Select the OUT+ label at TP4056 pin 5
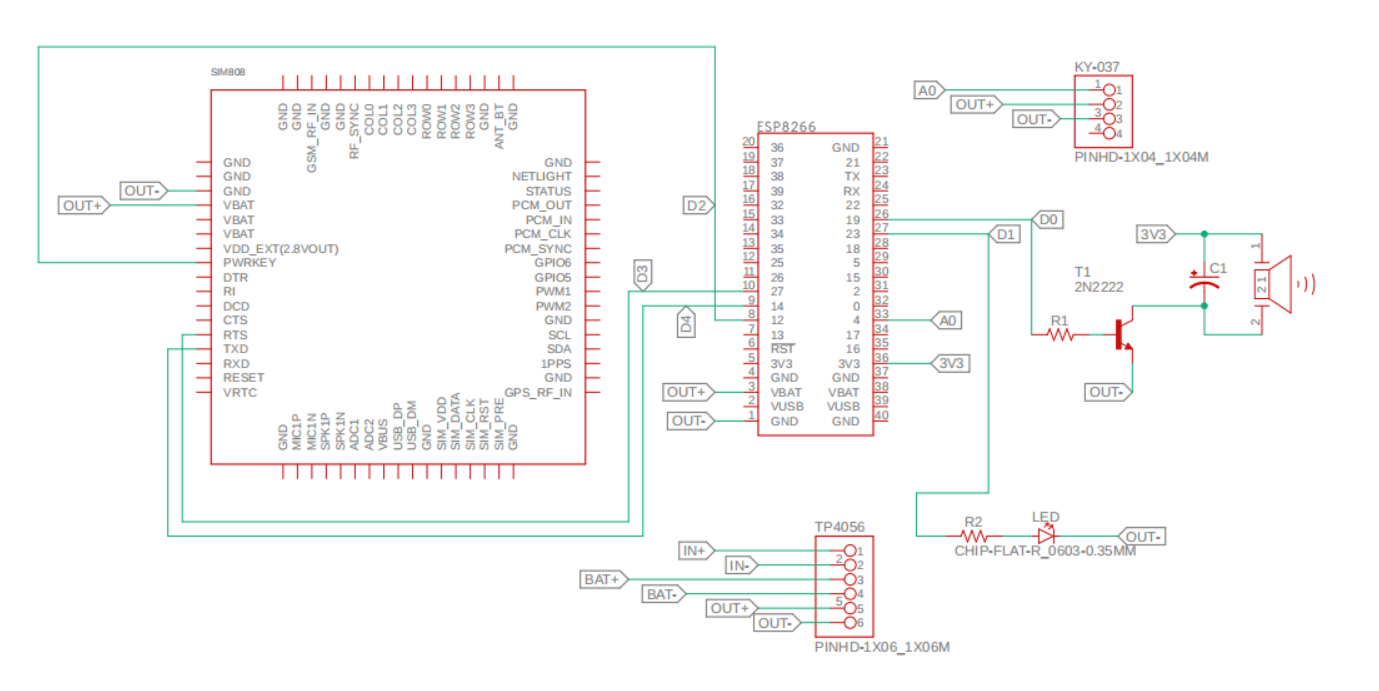 point(731,608)
